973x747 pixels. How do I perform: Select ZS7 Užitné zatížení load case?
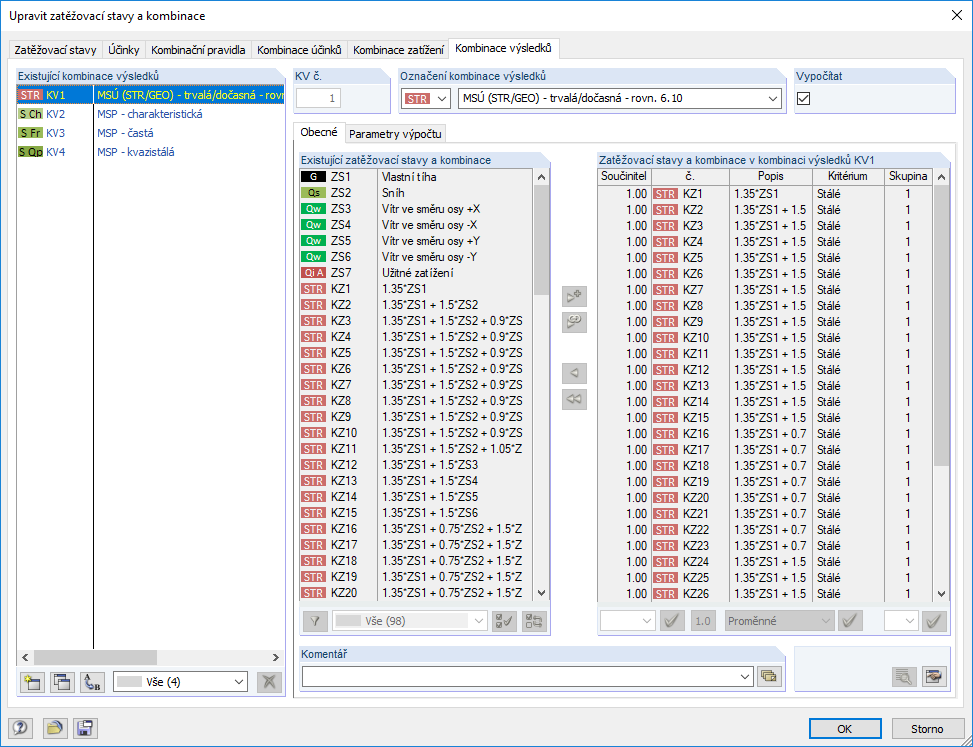(416, 273)
